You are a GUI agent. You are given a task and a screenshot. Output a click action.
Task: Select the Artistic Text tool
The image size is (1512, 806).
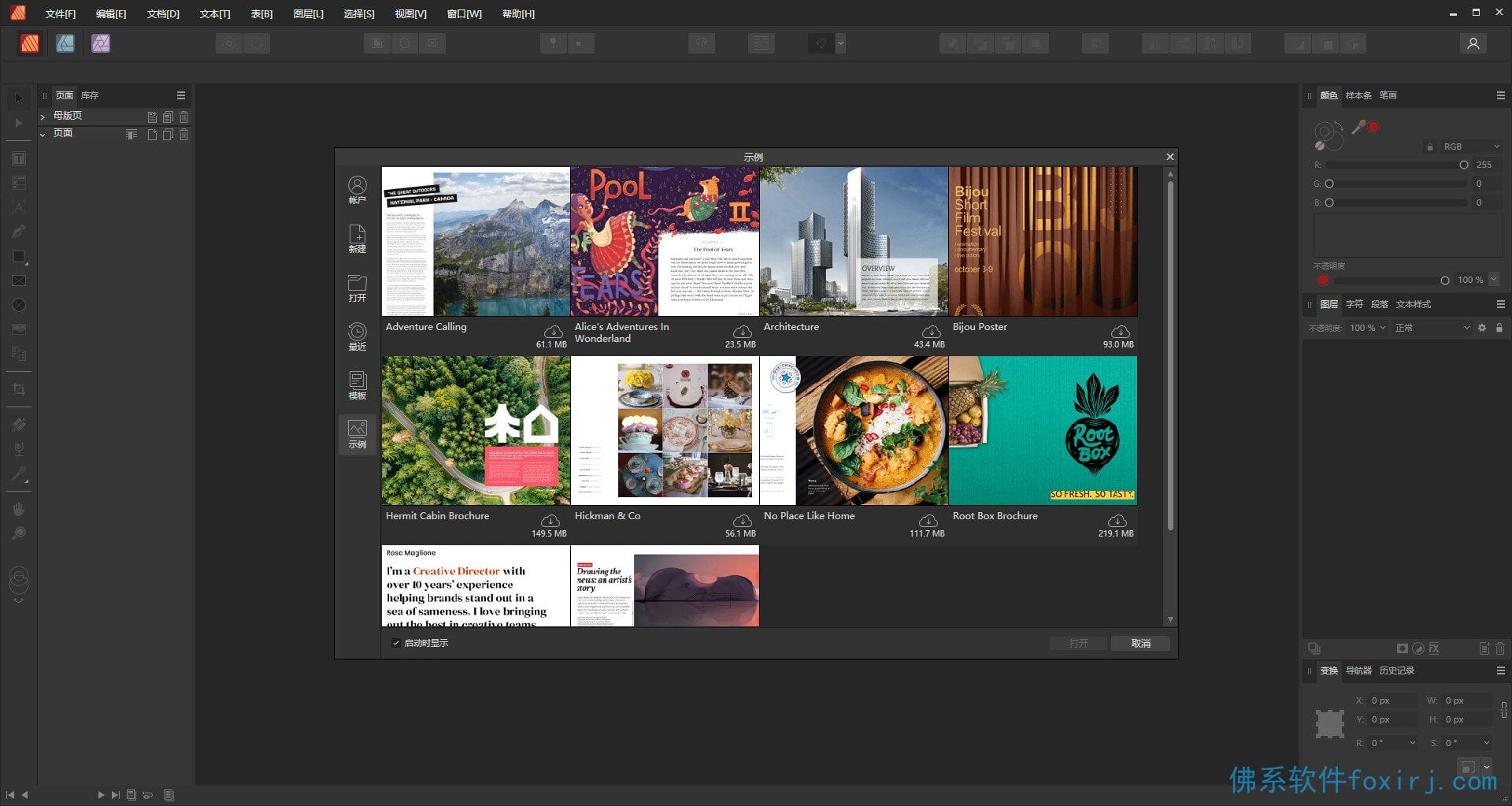pyautogui.click(x=19, y=207)
